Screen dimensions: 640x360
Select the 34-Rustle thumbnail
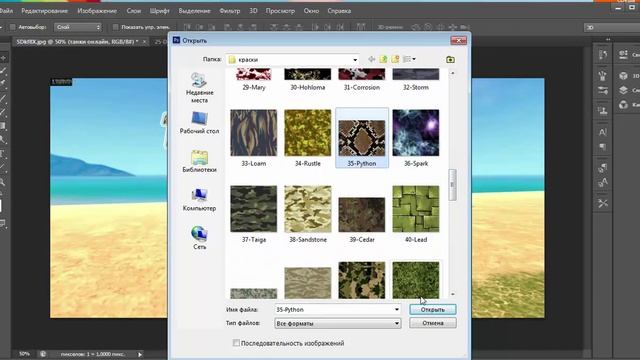(x=308, y=133)
